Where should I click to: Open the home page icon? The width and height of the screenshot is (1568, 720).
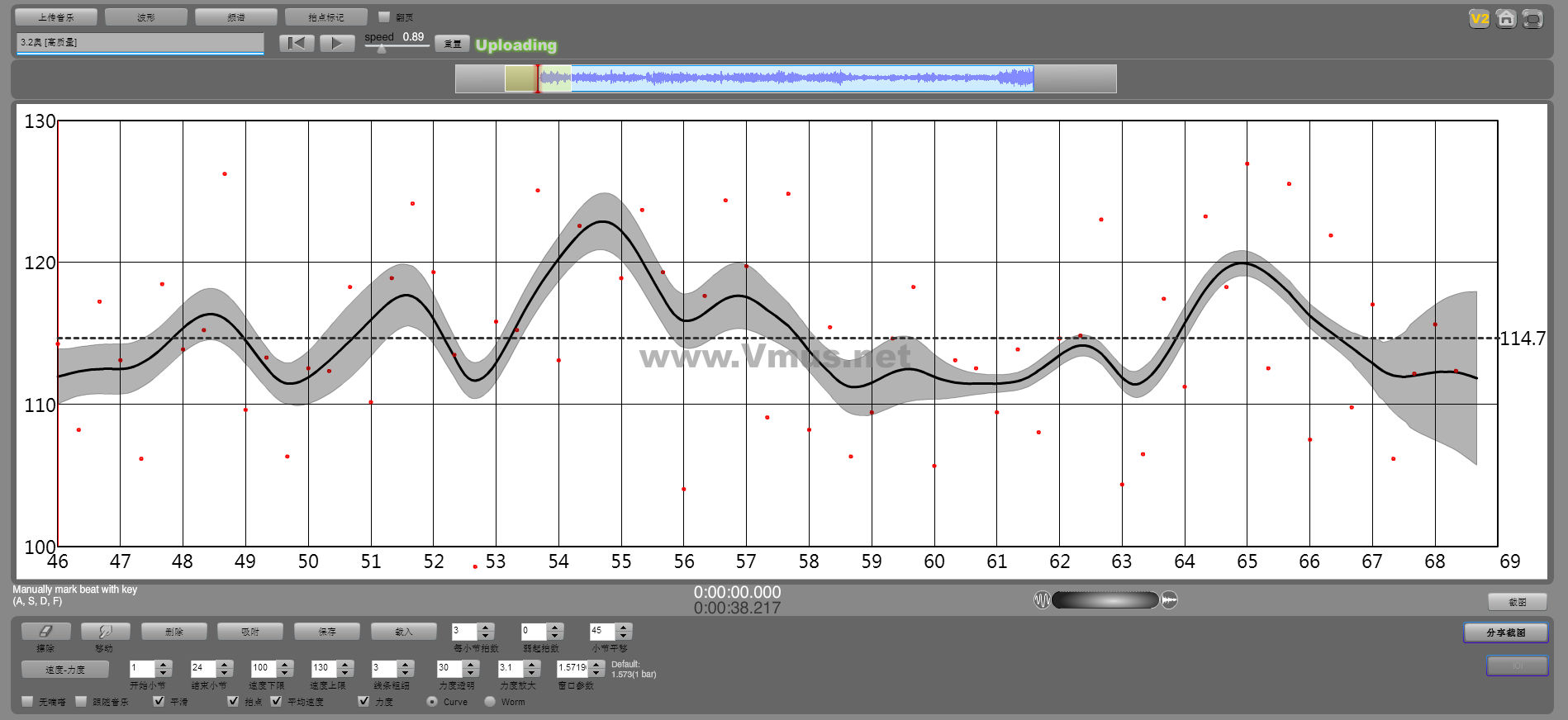[x=1506, y=19]
